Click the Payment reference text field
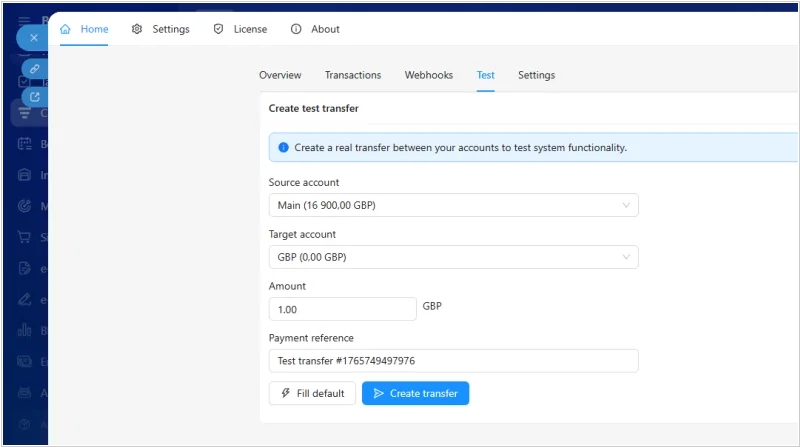This screenshot has width=800, height=447. (453, 361)
